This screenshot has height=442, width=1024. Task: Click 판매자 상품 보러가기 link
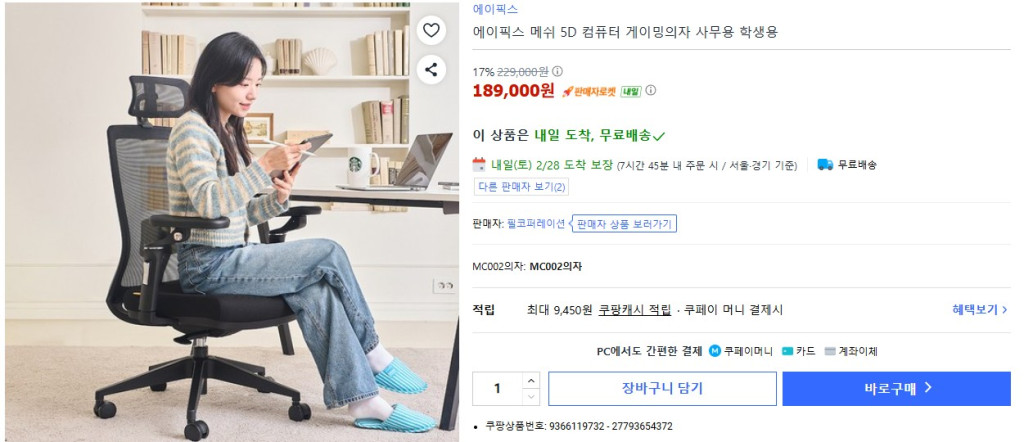(625, 224)
